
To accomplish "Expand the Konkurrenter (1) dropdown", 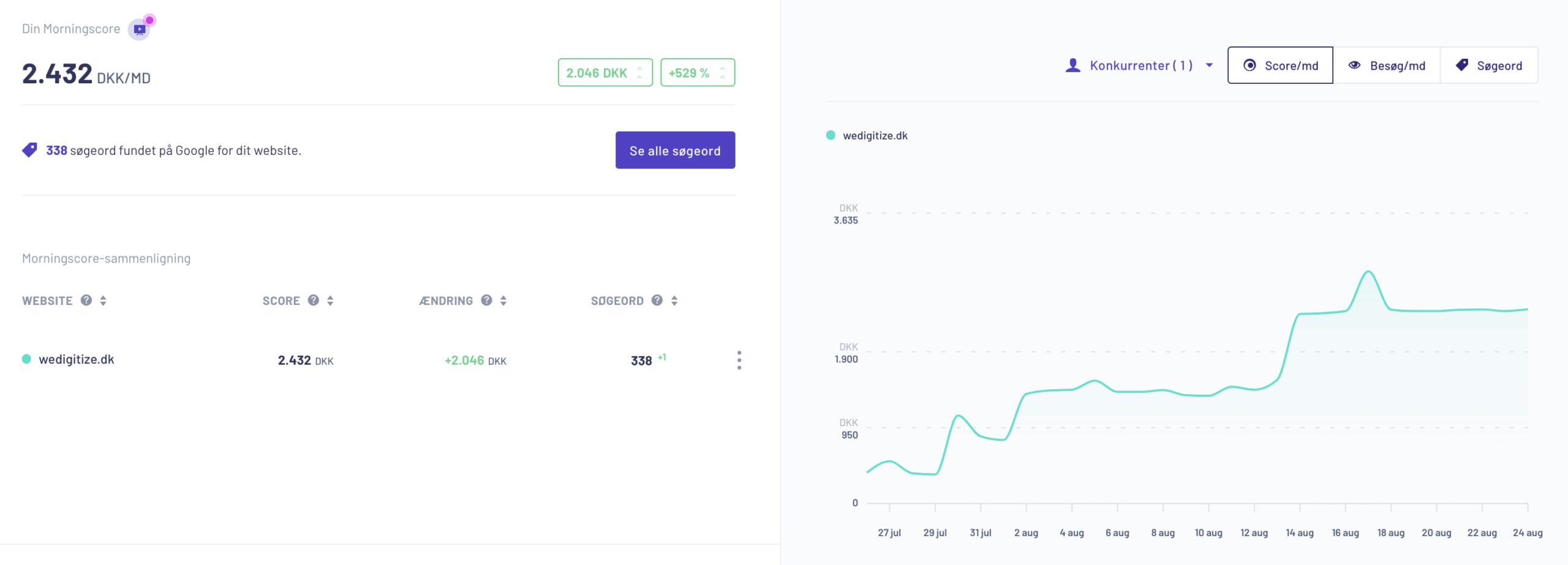I will click(1209, 65).
